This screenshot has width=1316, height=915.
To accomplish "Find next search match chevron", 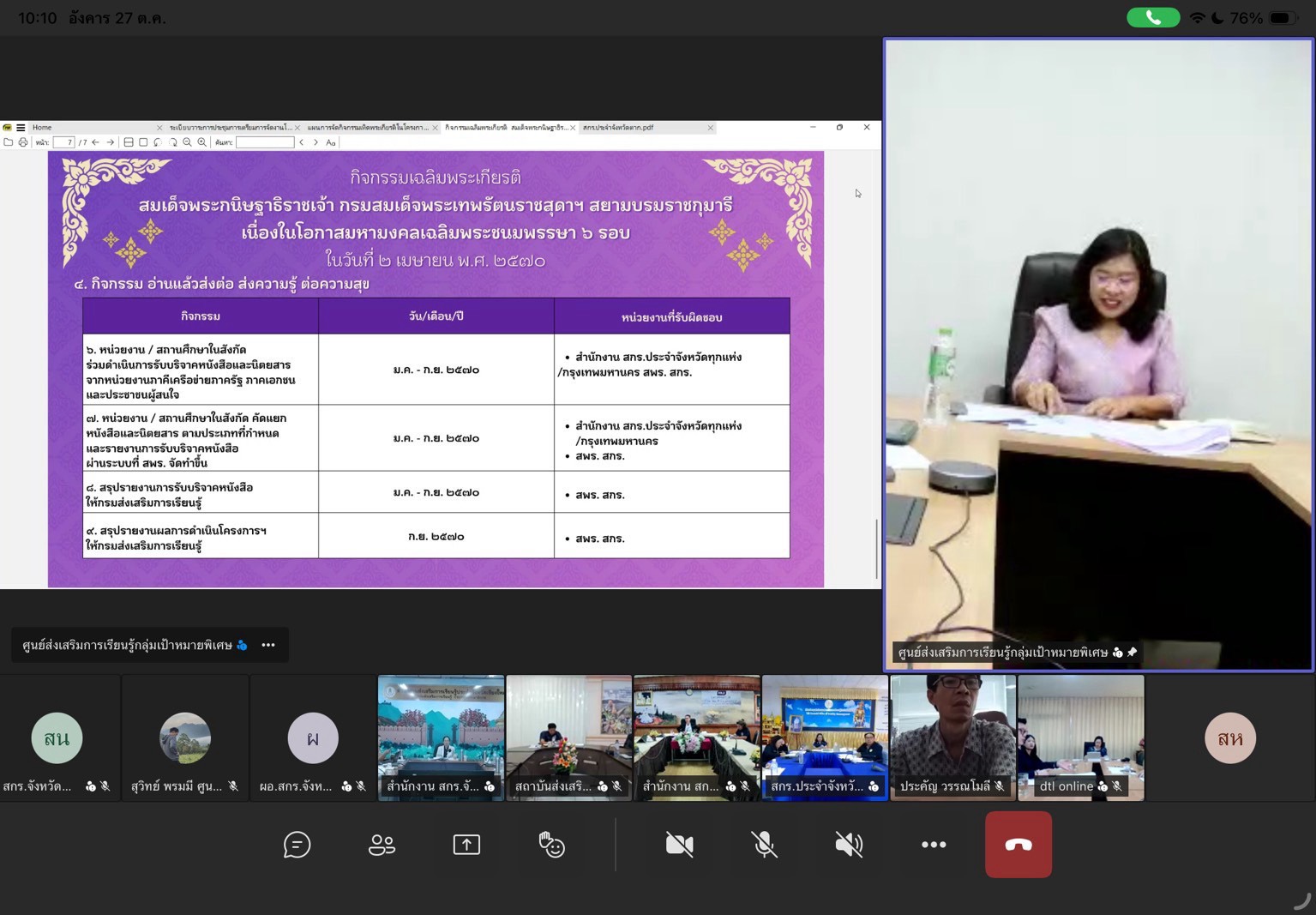I will tap(315, 142).
